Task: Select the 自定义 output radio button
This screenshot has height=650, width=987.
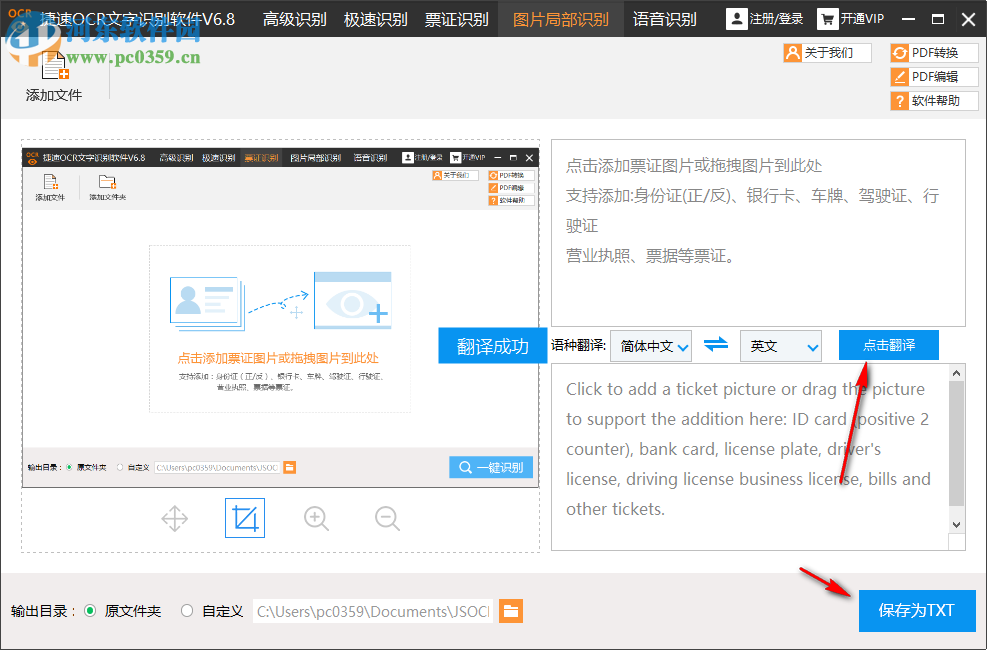Action: tap(186, 610)
